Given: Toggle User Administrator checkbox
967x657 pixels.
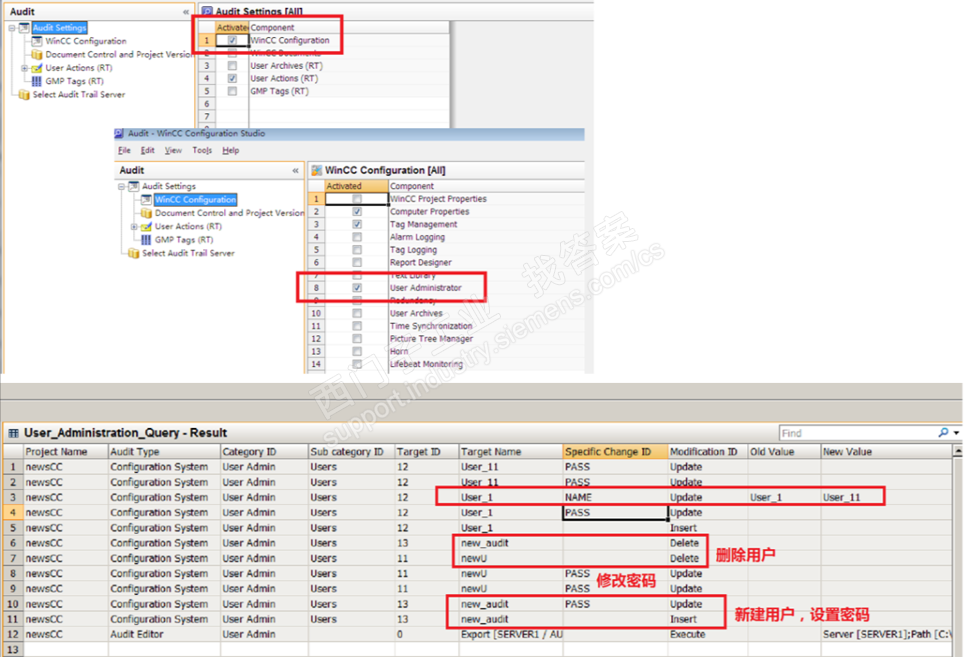Looking at the screenshot, I should [x=357, y=287].
